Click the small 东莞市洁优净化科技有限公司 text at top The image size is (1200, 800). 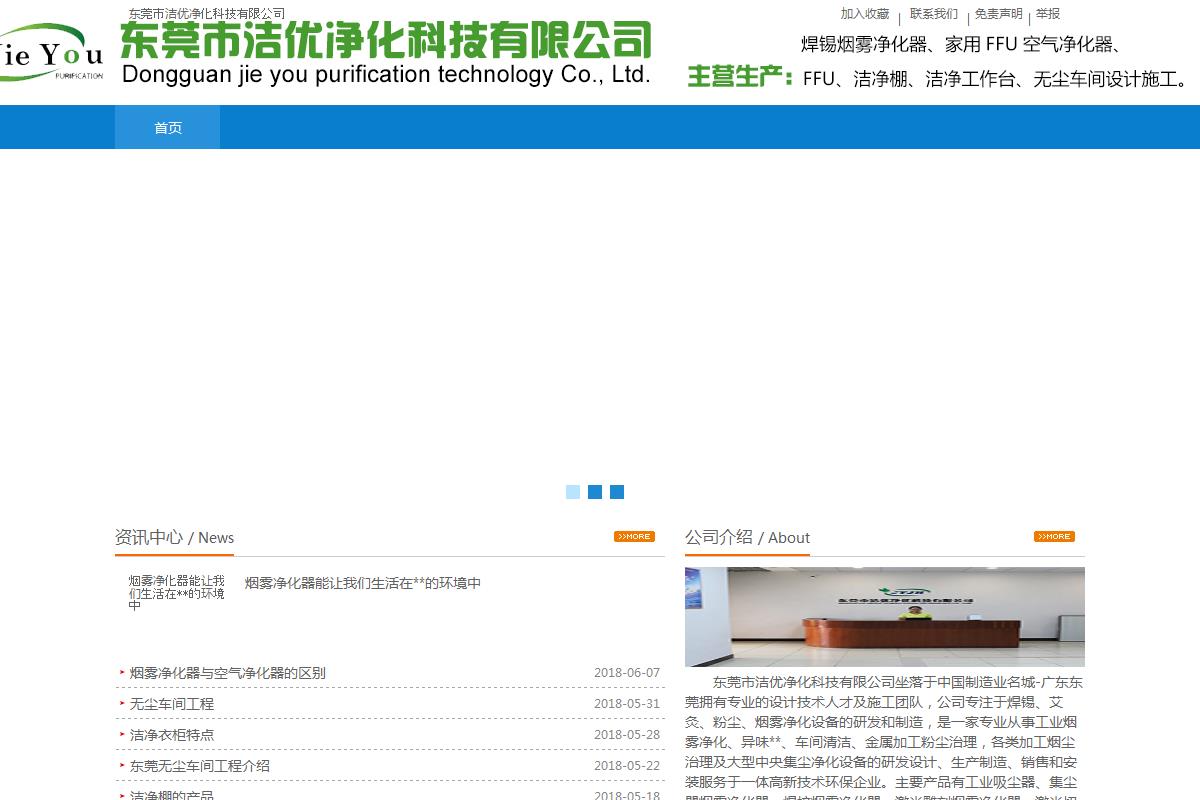pos(207,13)
